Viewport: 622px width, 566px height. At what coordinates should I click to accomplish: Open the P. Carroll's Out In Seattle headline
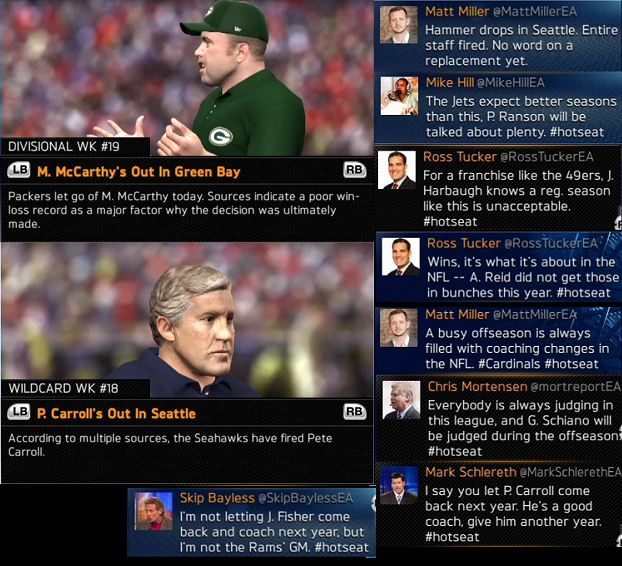(116, 414)
